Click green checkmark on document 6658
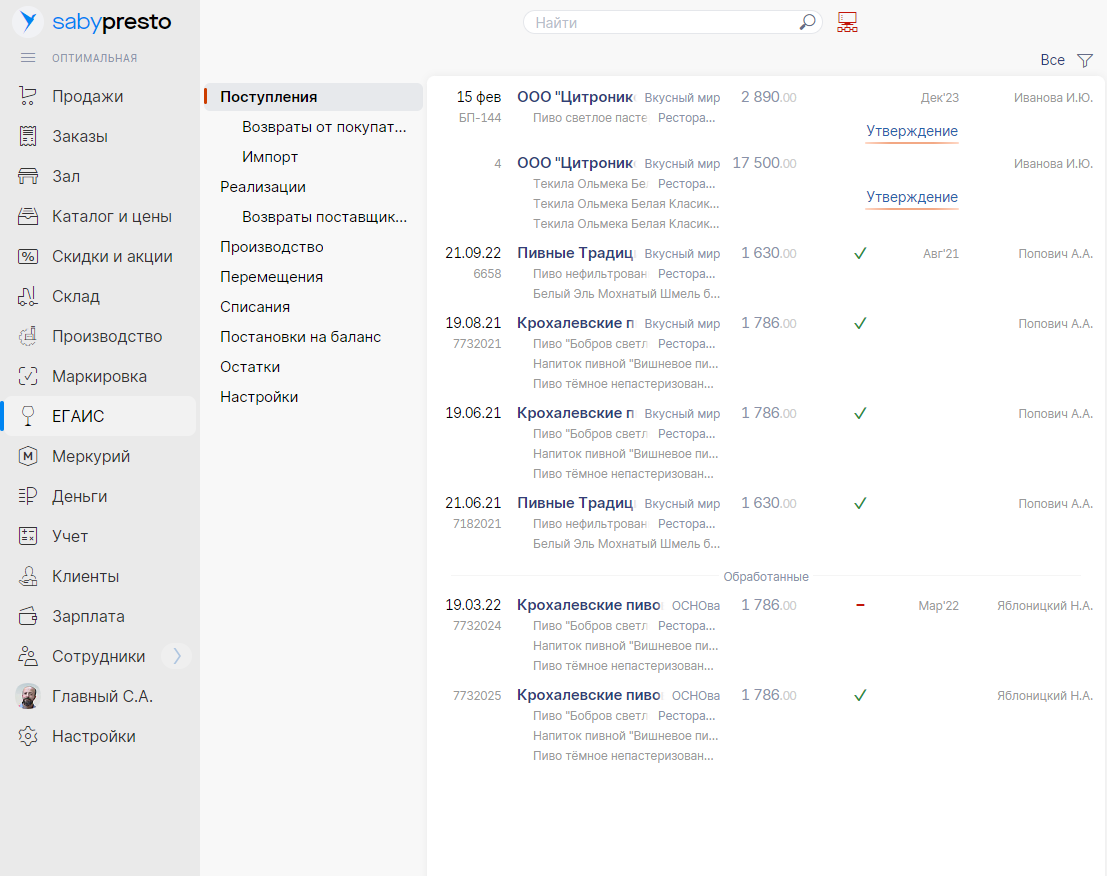Image resolution: width=1107 pixels, height=876 pixels. 859,254
